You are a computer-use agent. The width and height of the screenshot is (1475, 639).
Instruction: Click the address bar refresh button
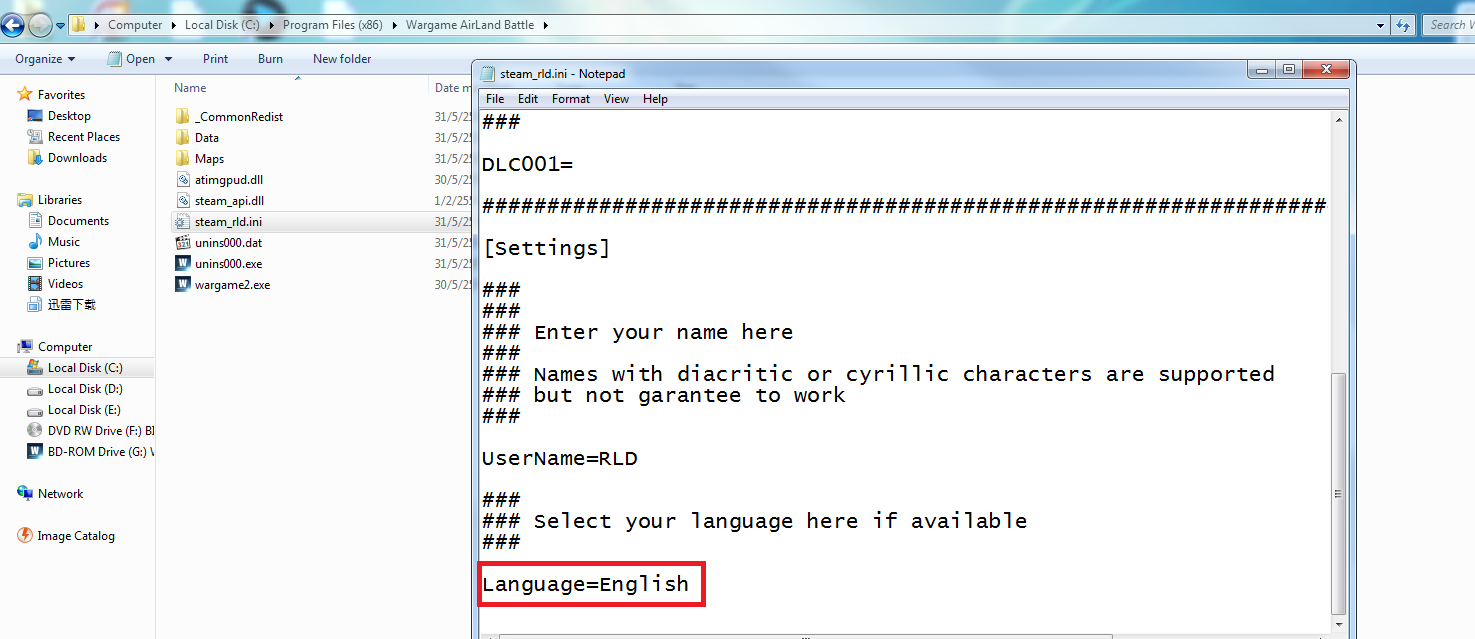pyautogui.click(x=1404, y=25)
